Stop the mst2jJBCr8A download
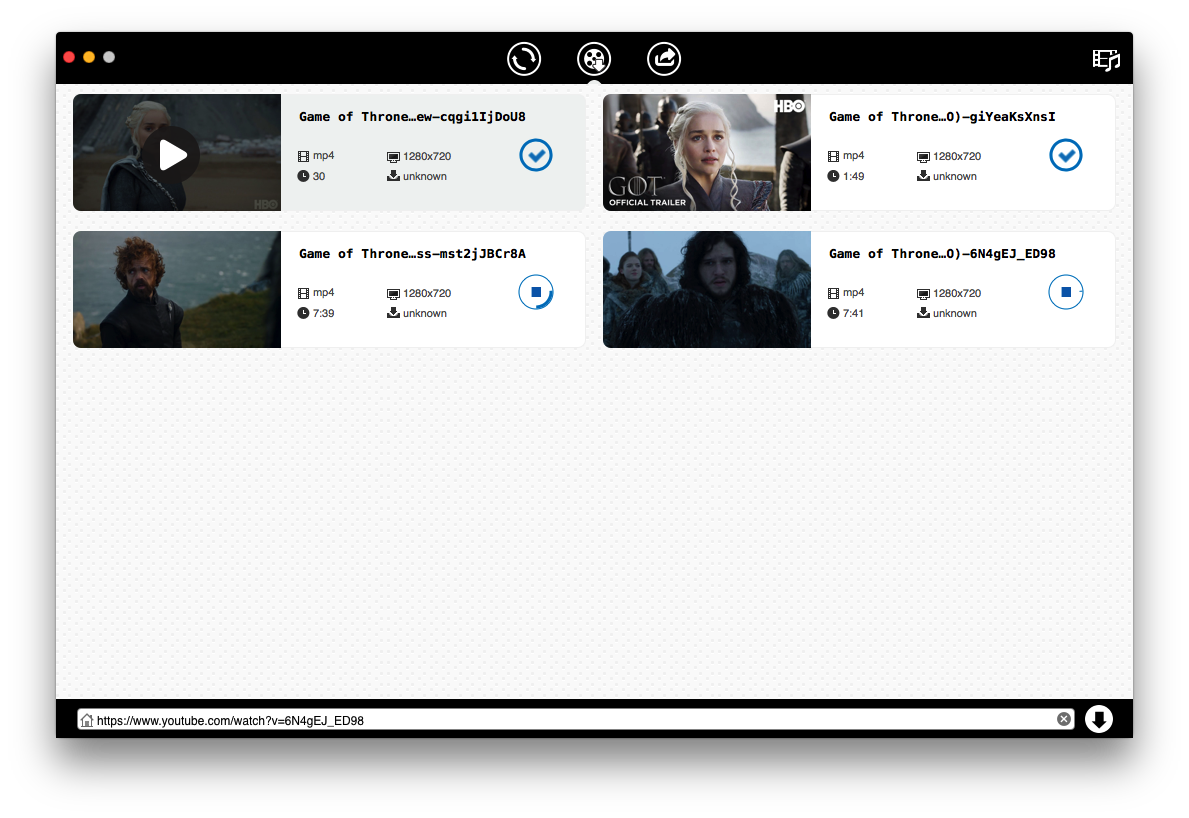This screenshot has height=818, width=1189. point(536,292)
